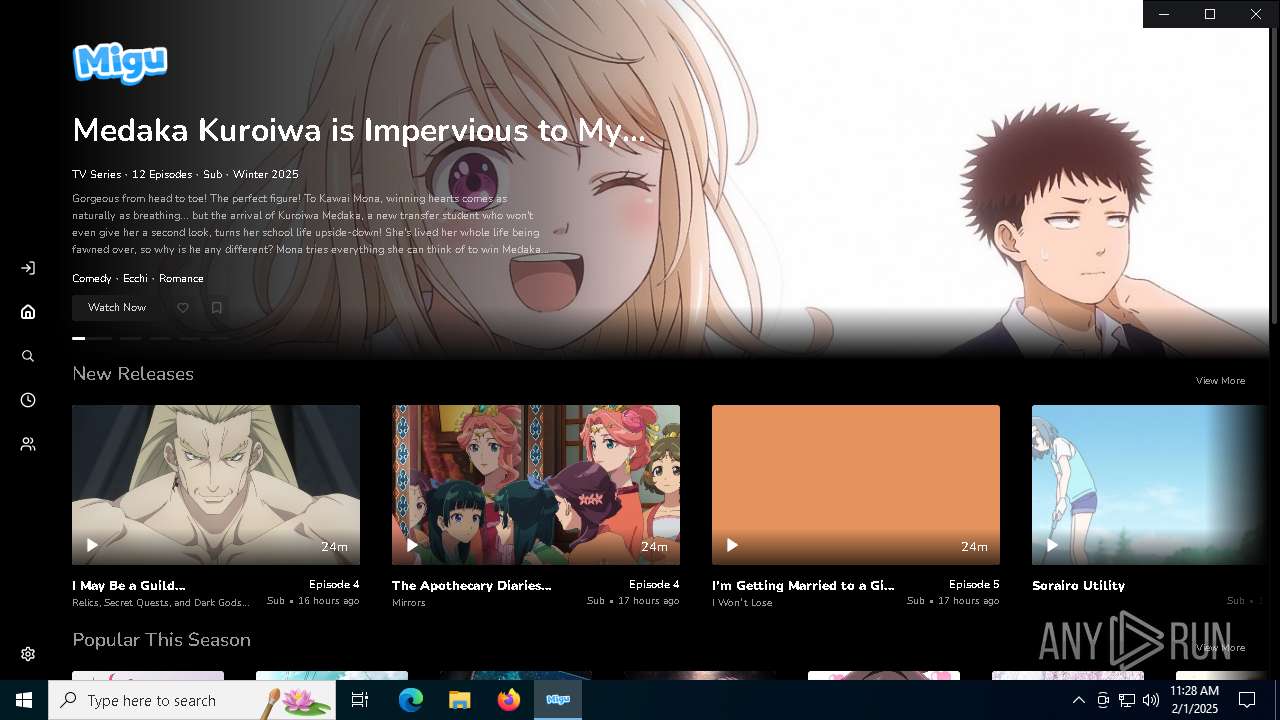Play I May Be a Guild episode
Viewport: 1280px width, 720px height.
pyautogui.click(x=92, y=545)
